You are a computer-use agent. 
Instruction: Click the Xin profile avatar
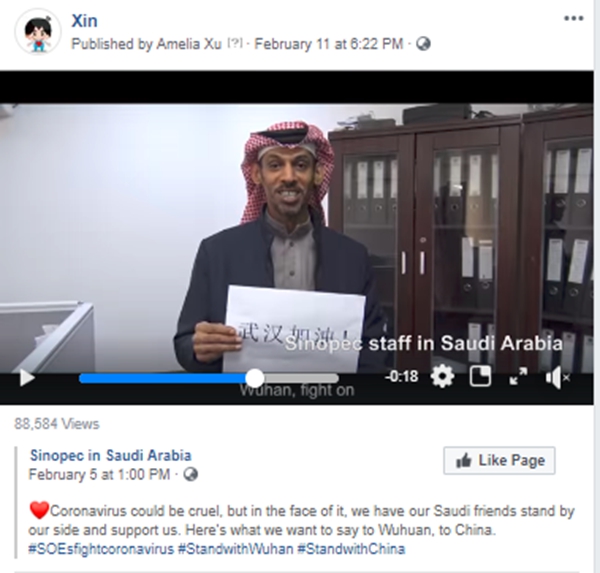coord(38,32)
